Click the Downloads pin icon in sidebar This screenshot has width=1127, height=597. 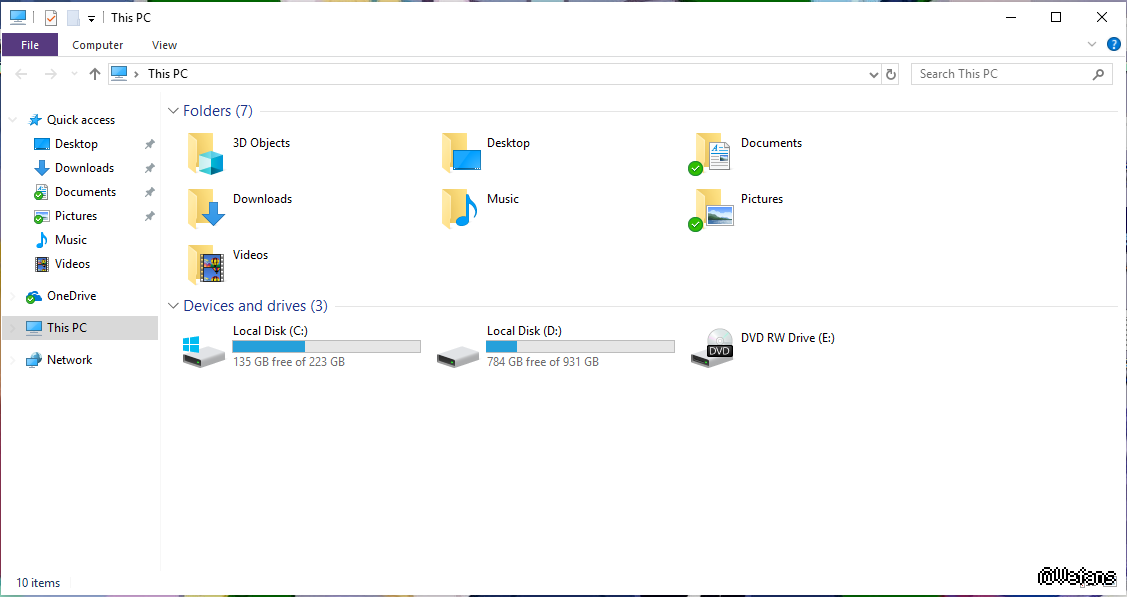tap(149, 168)
